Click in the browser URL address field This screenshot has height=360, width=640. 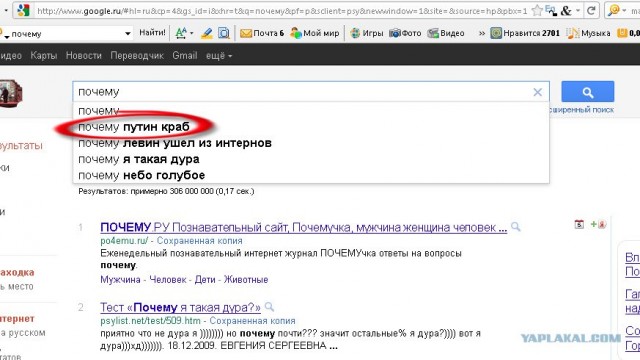282,11
